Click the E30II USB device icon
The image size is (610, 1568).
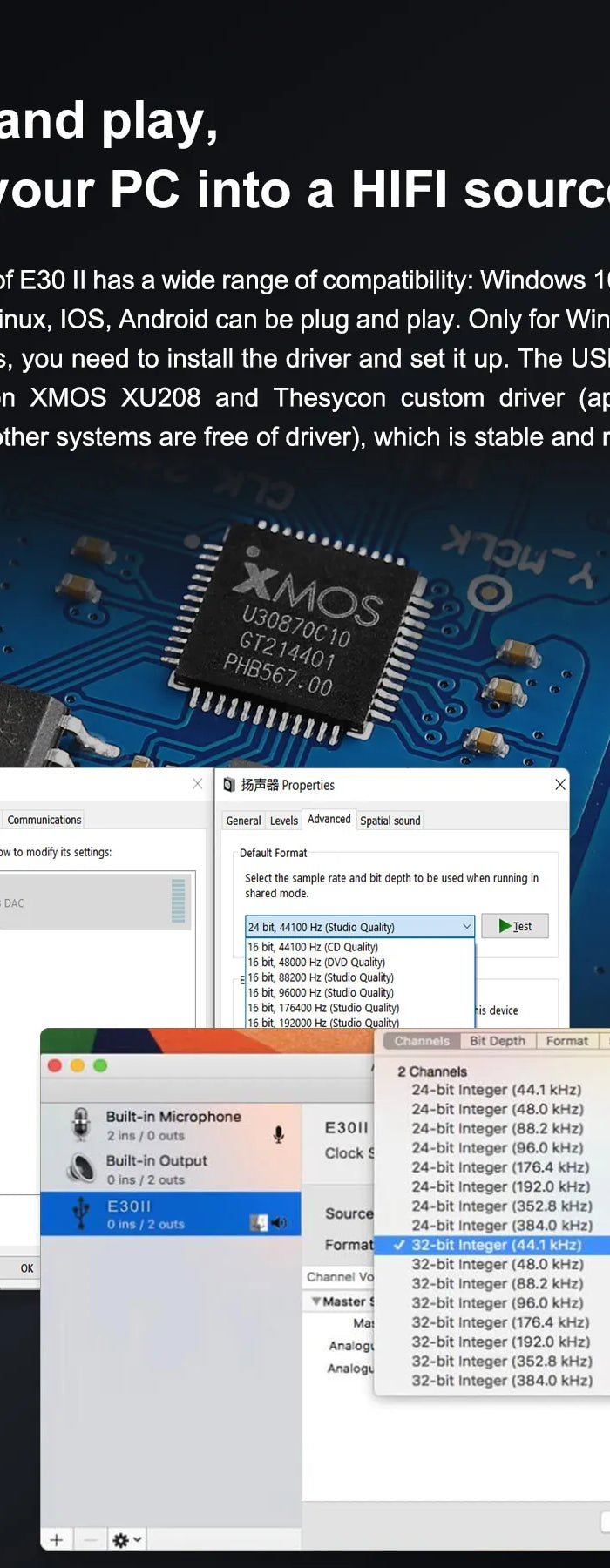pyautogui.click(x=81, y=1213)
